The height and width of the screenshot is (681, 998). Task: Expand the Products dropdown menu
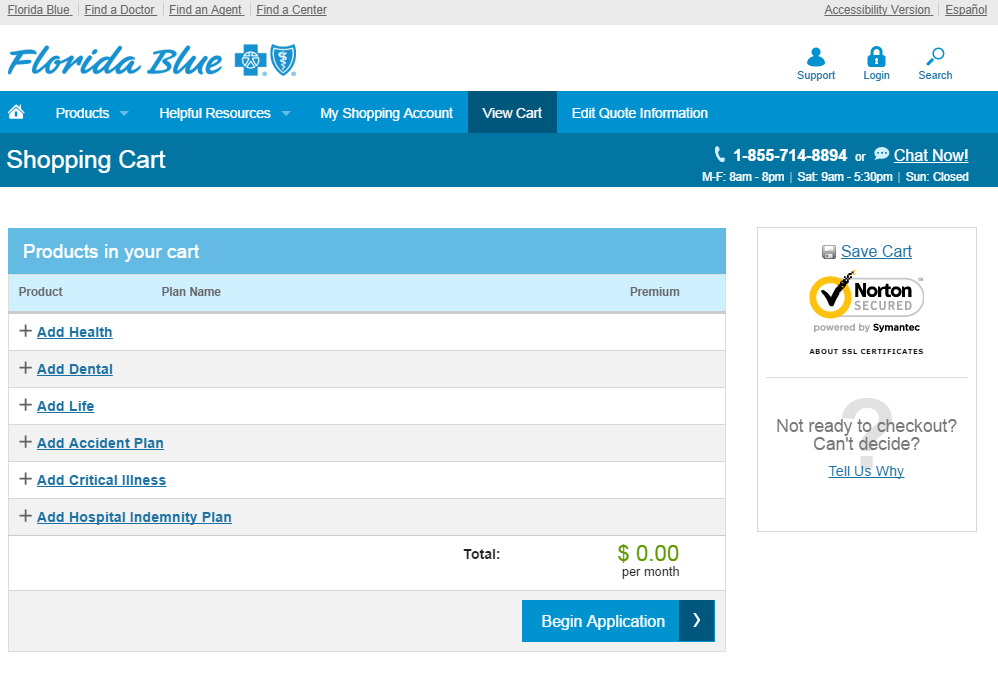(92, 113)
